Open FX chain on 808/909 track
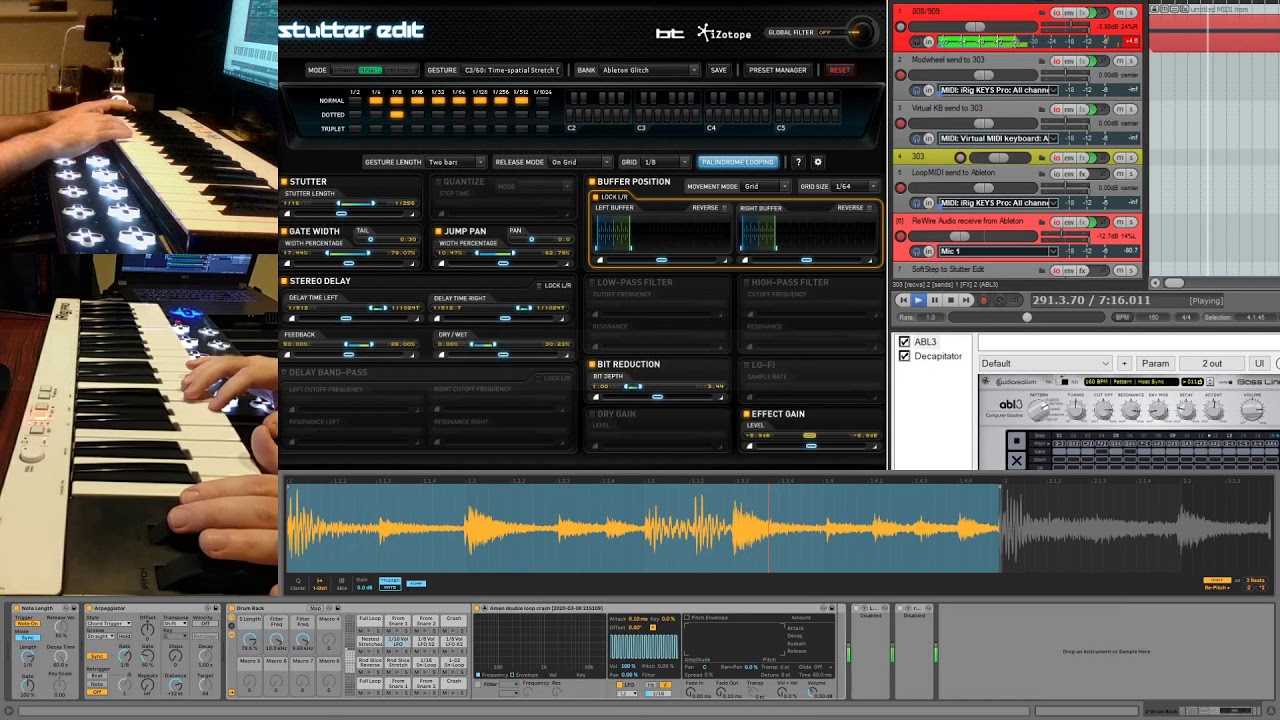 [1083, 13]
